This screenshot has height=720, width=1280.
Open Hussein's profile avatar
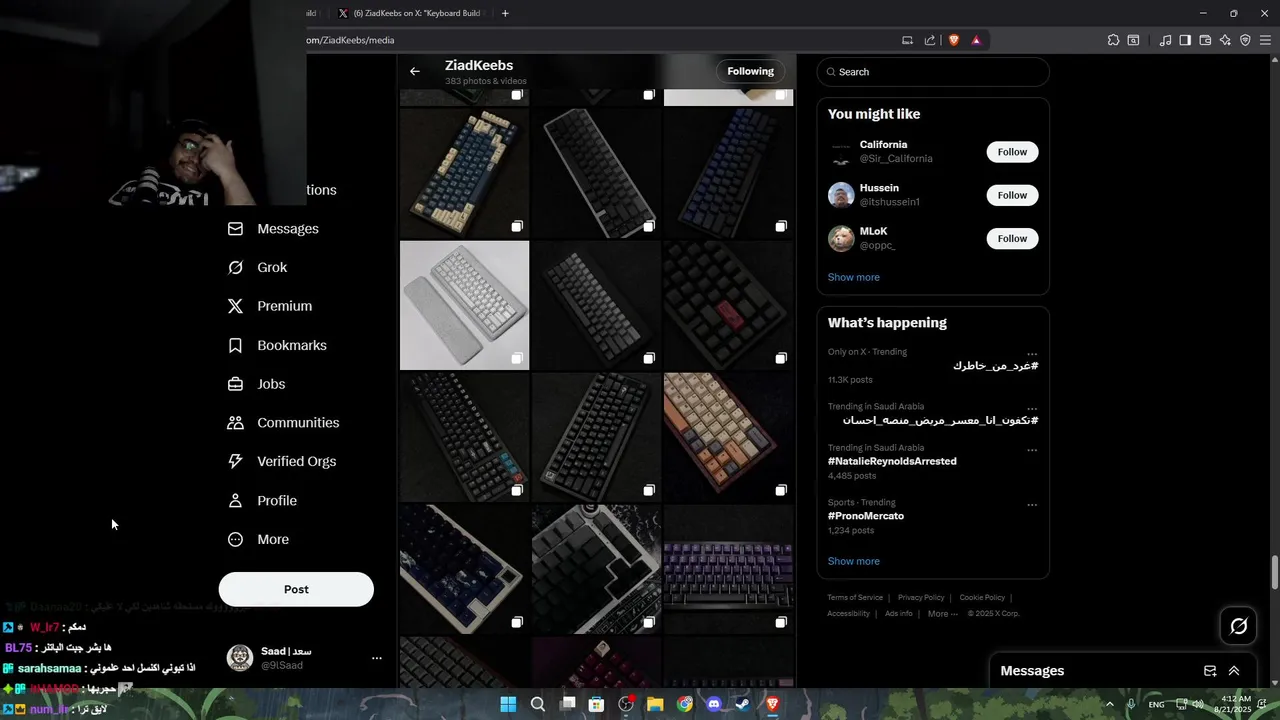click(841, 195)
